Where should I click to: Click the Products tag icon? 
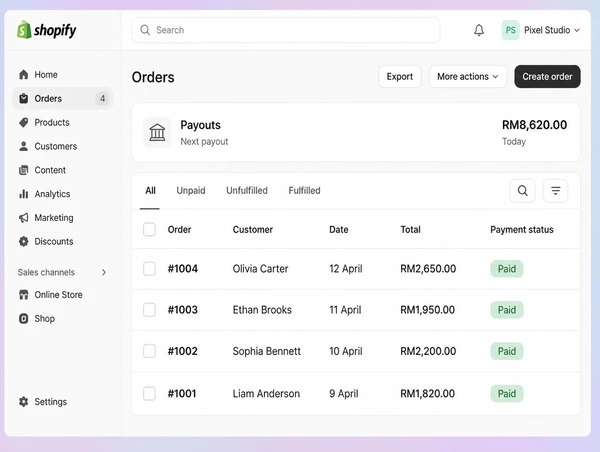pyautogui.click(x=24, y=122)
